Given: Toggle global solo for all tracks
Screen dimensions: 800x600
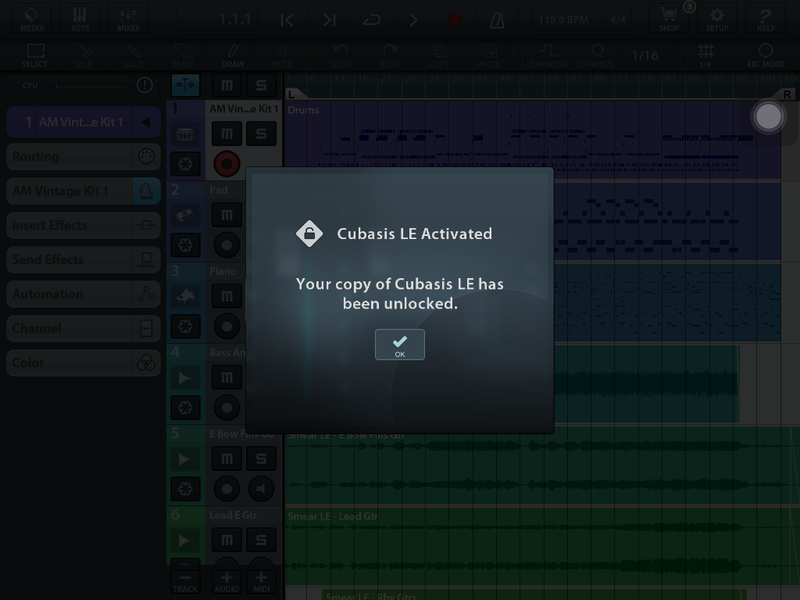Looking at the screenshot, I should (x=261, y=85).
